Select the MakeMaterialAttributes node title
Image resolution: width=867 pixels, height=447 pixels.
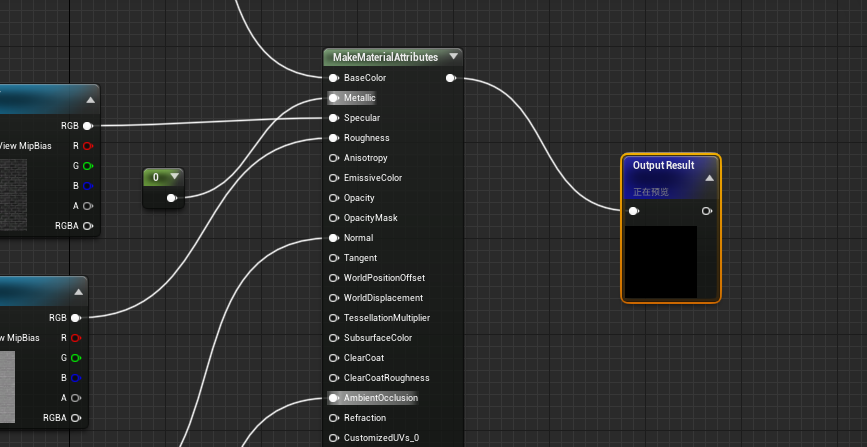[385, 57]
